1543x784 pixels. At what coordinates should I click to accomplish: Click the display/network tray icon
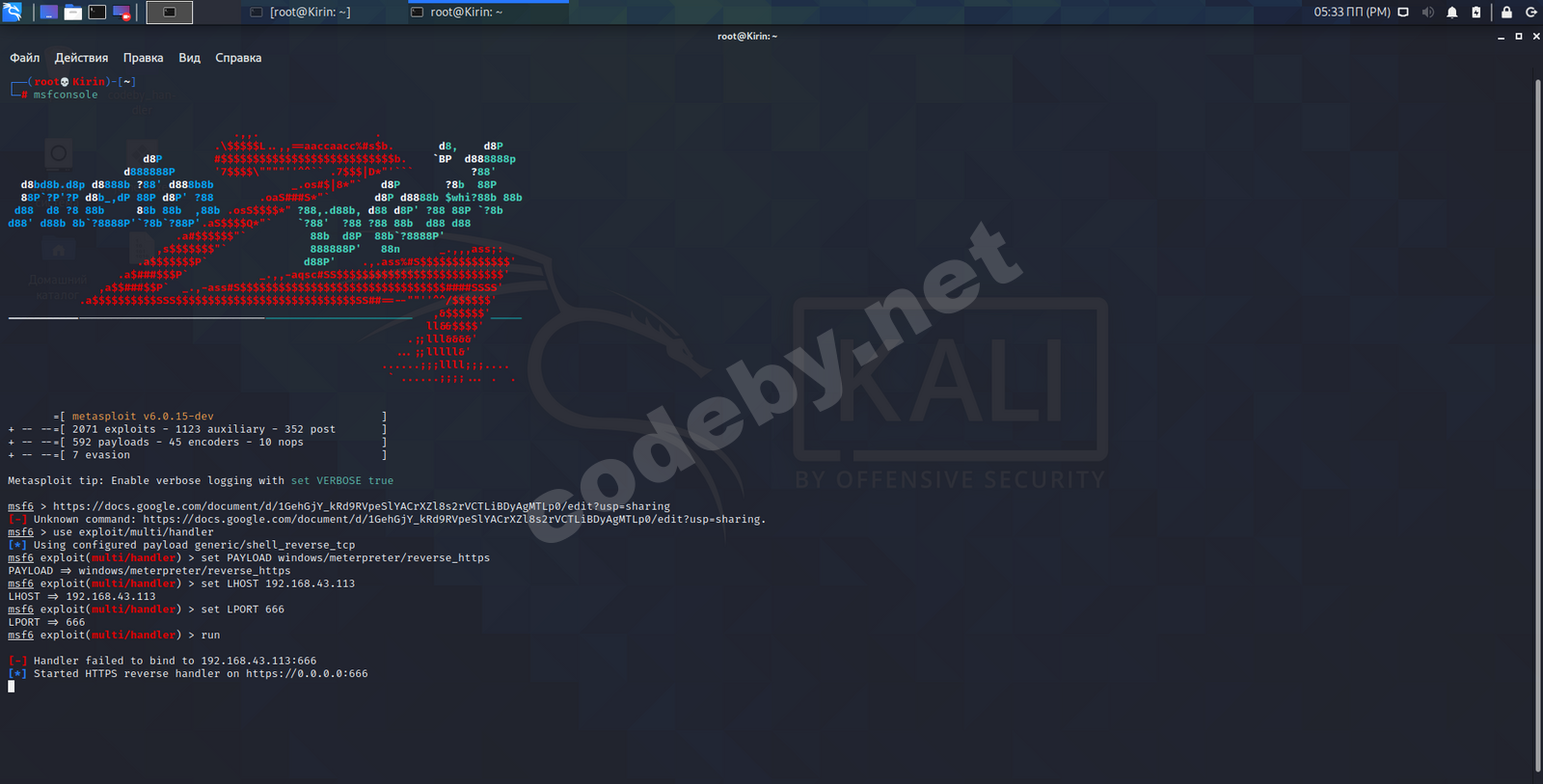(x=1403, y=12)
